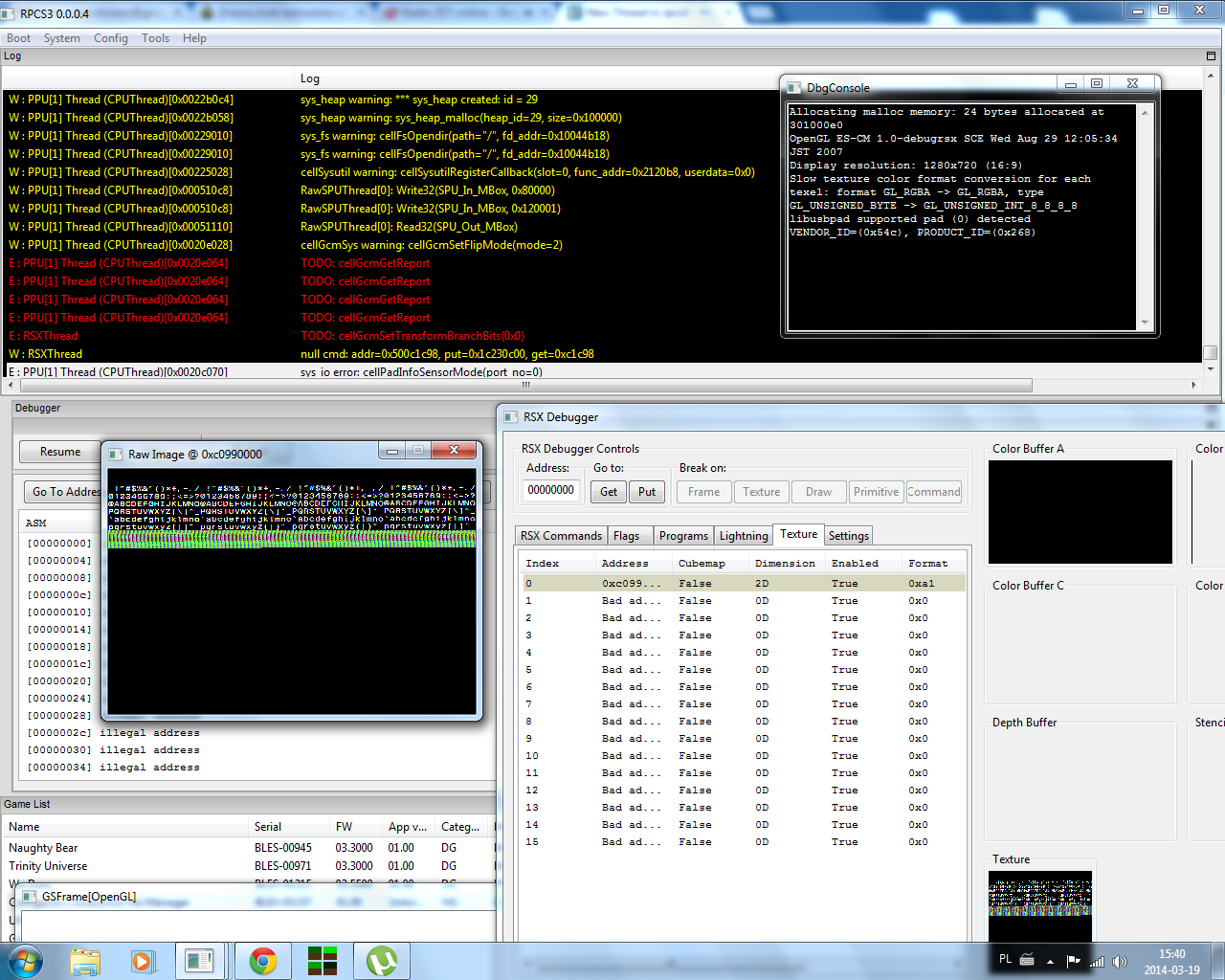Click the FW column header in Game List
This screenshot has width=1225, height=980.
(x=355, y=827)
